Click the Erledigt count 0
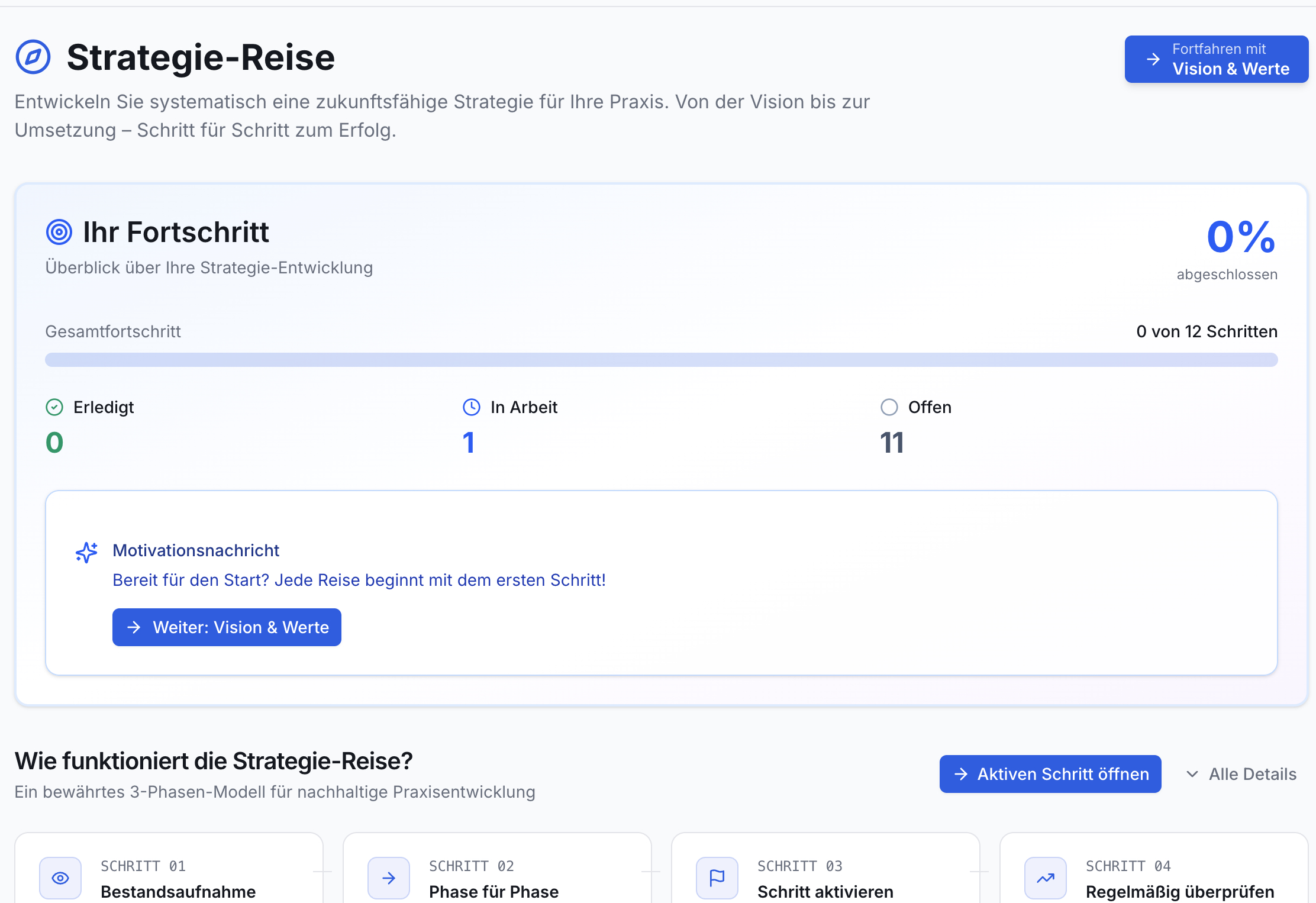Screen dimensions: 1316x903 point(54,443)
